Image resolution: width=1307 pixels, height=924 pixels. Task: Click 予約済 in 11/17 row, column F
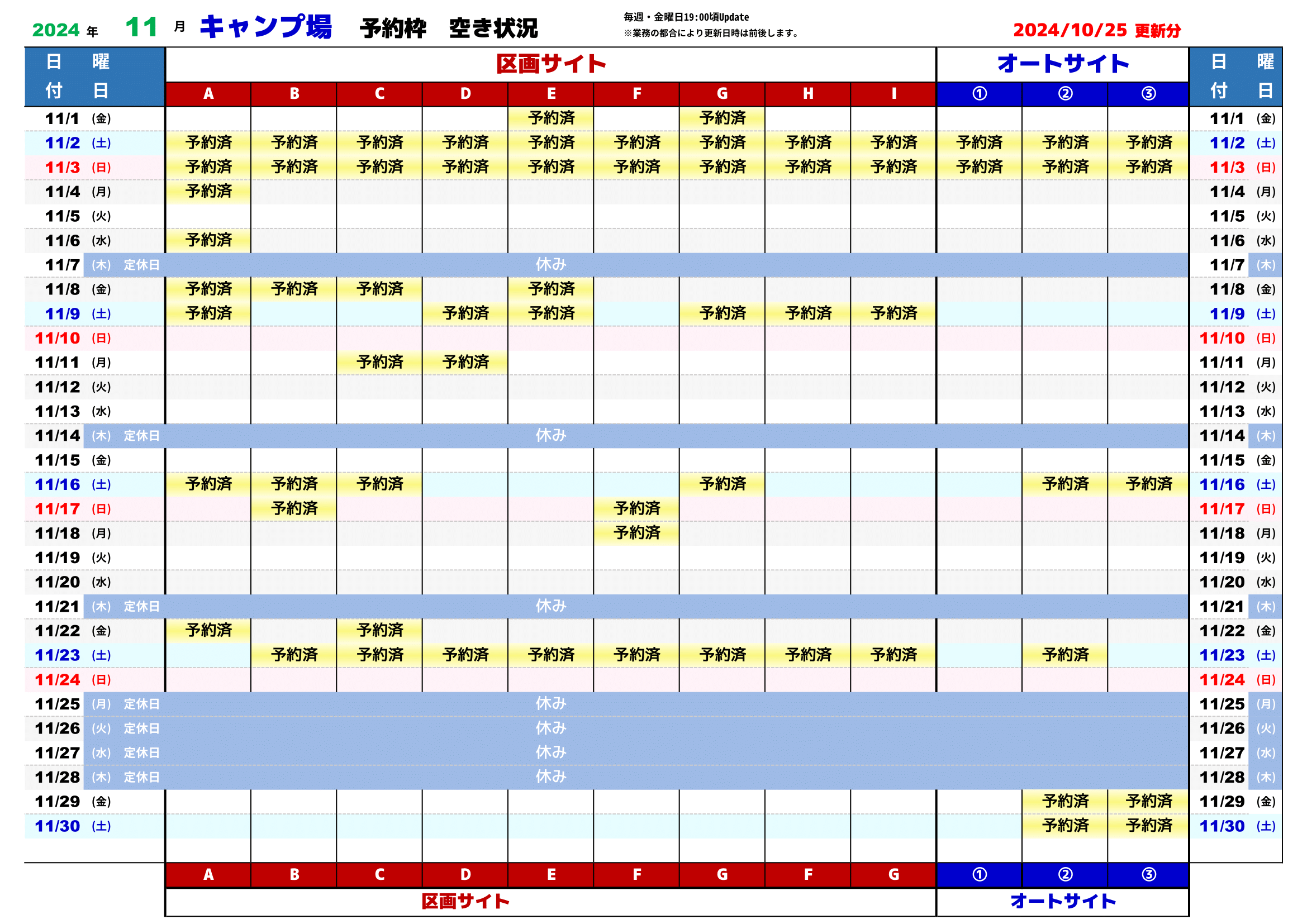click(636, 509)
